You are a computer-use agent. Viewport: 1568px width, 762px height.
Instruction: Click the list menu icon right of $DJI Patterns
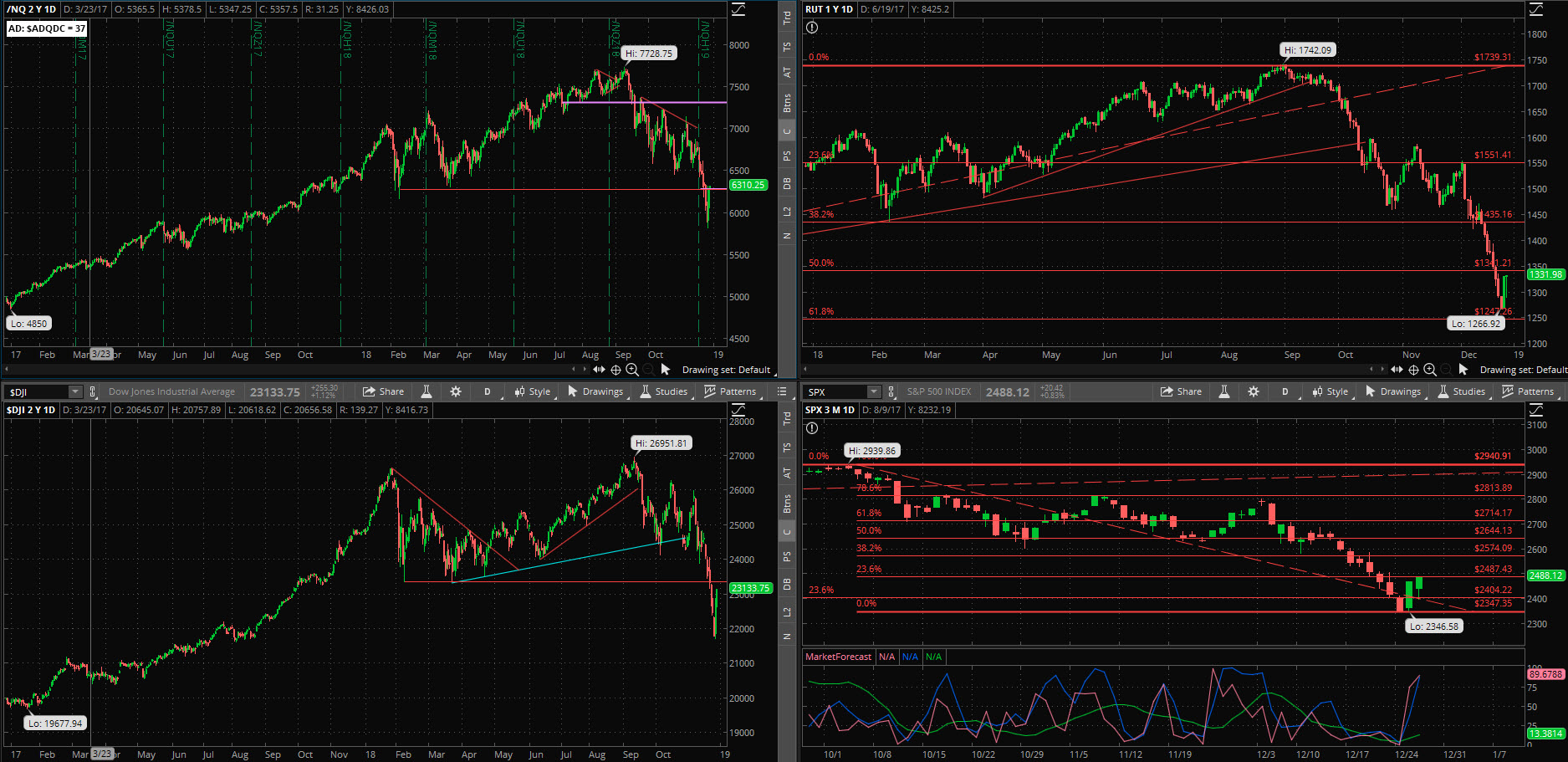pyautogui.click(x=782, y=391)
